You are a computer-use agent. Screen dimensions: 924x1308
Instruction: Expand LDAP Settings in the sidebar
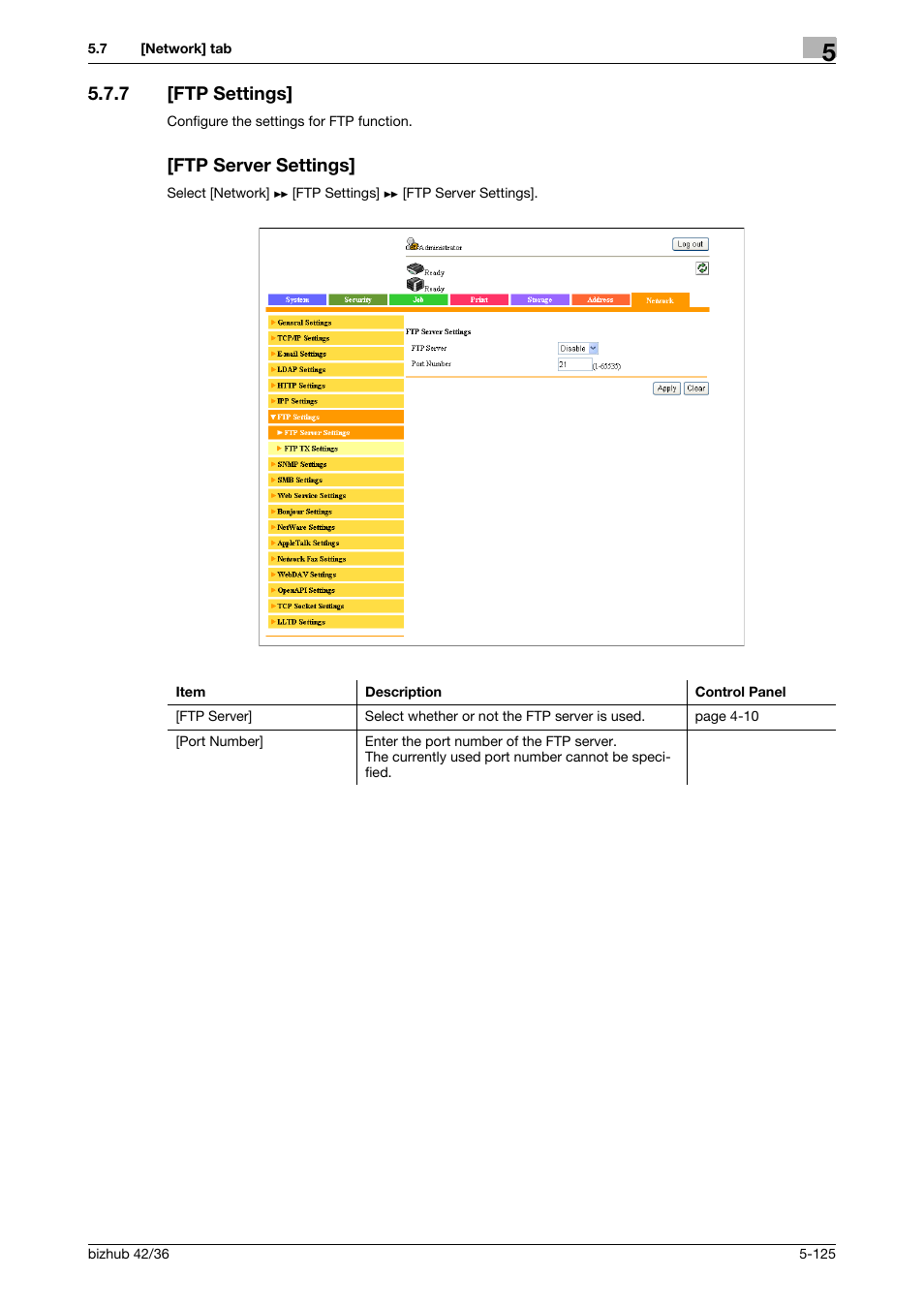(x=336, y=369)
